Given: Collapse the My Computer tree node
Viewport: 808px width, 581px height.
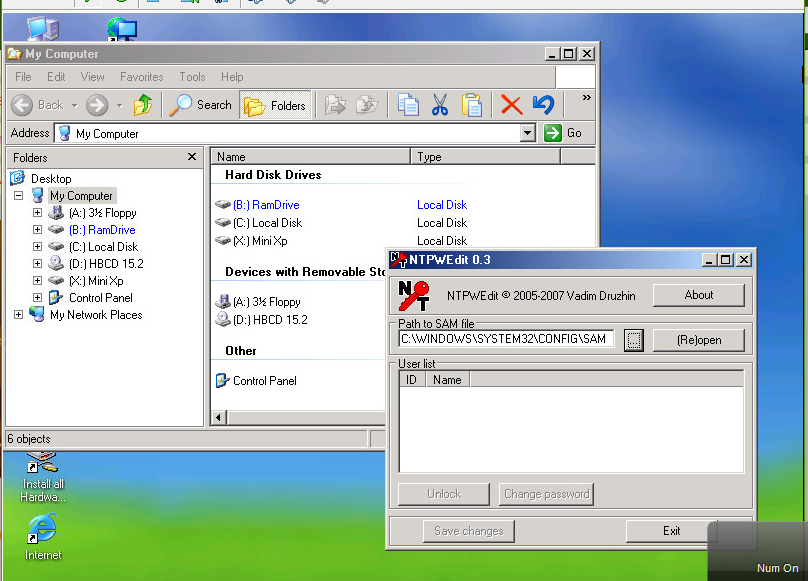Looking at the screenshot, I should tap(19, 196).
